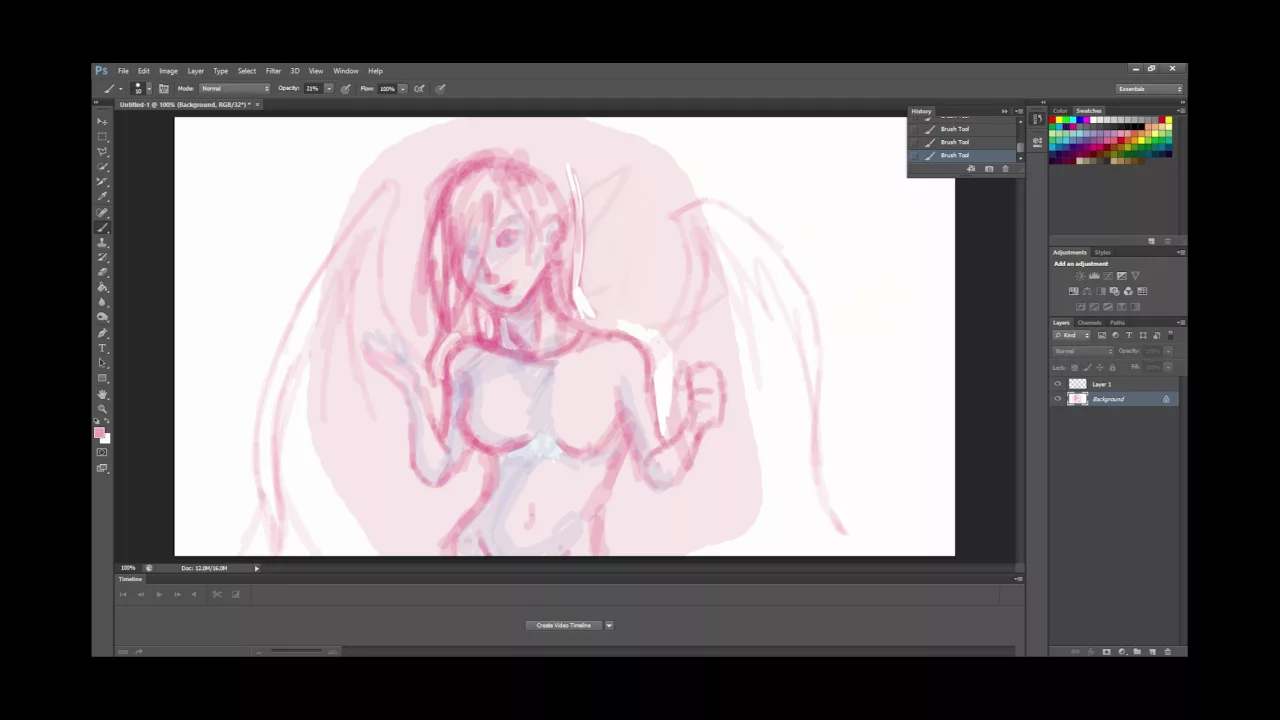The image size is (1280, 720).
Task: Pick the red swatch in Swatches panel
Action: [1052, 120]
